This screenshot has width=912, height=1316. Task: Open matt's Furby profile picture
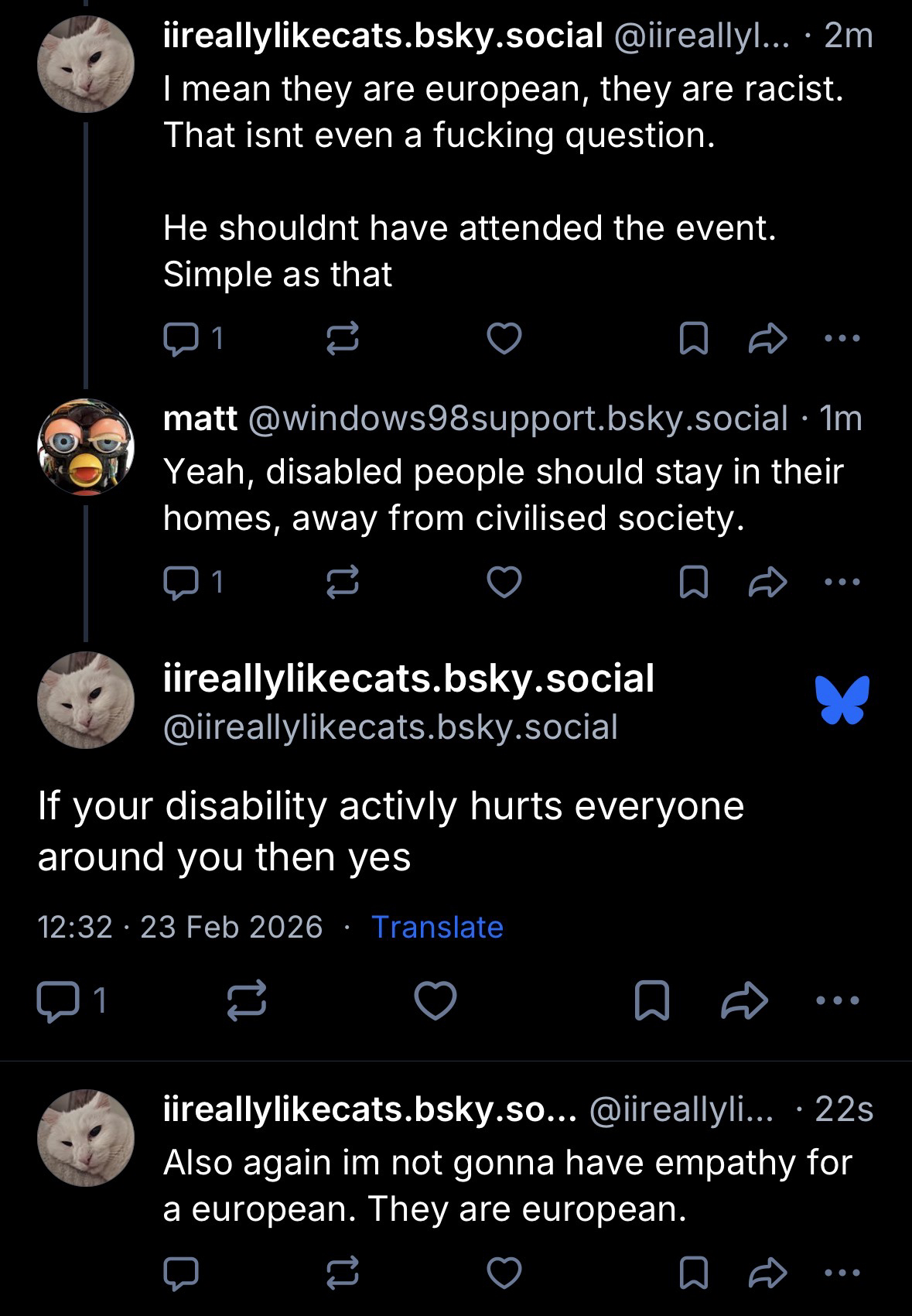[x=85, y=447]
